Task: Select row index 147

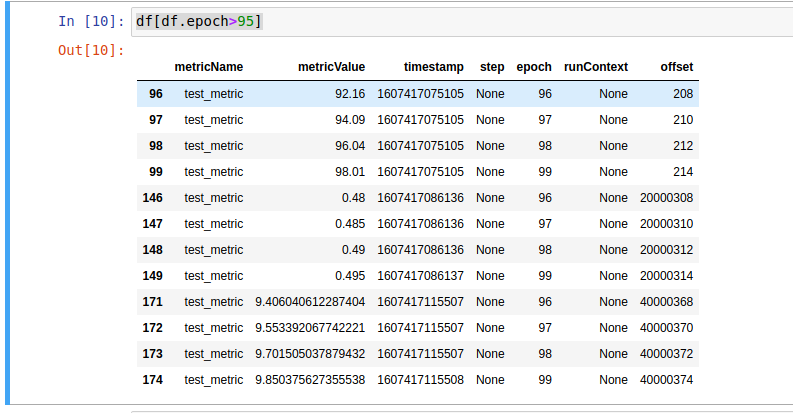Action: pyautogui.click(x=152, y=224)
